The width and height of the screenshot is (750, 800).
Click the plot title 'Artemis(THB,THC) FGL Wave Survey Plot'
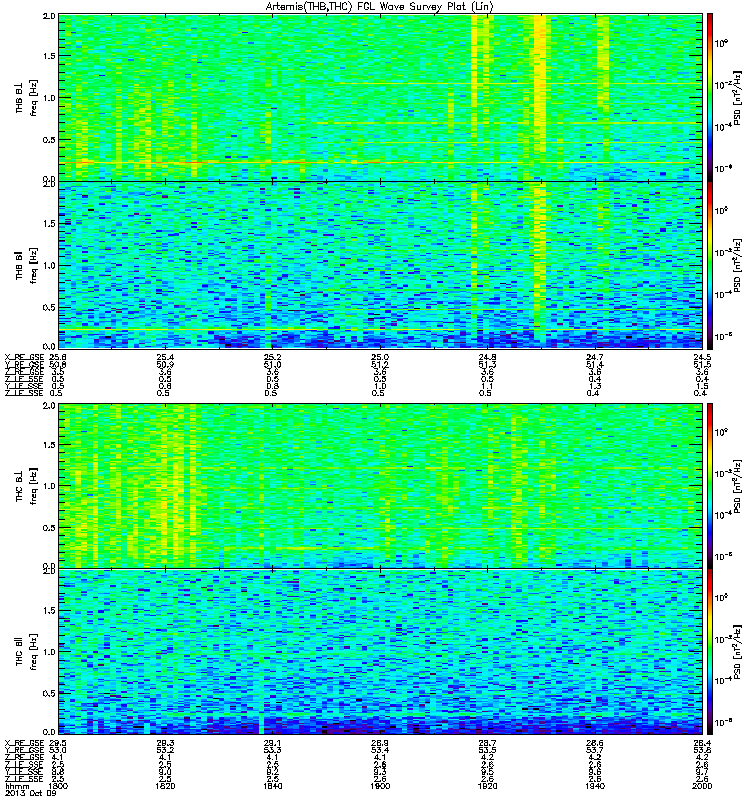(x=379, y=7)
